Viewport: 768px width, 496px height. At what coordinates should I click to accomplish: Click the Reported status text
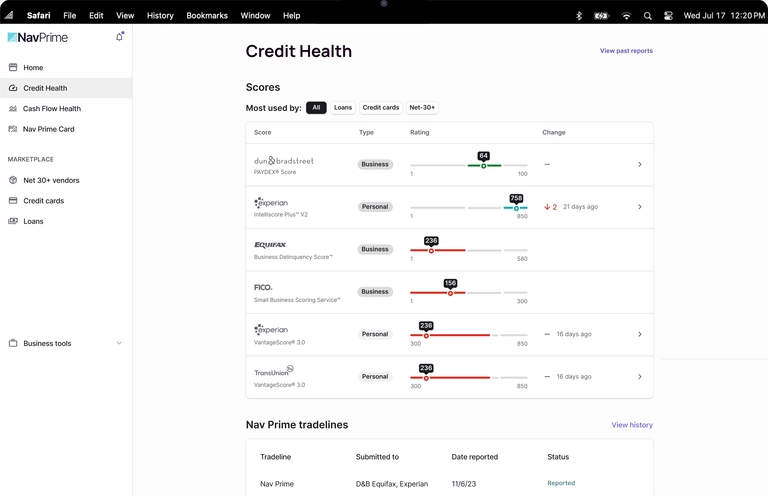tap(561, 483)
